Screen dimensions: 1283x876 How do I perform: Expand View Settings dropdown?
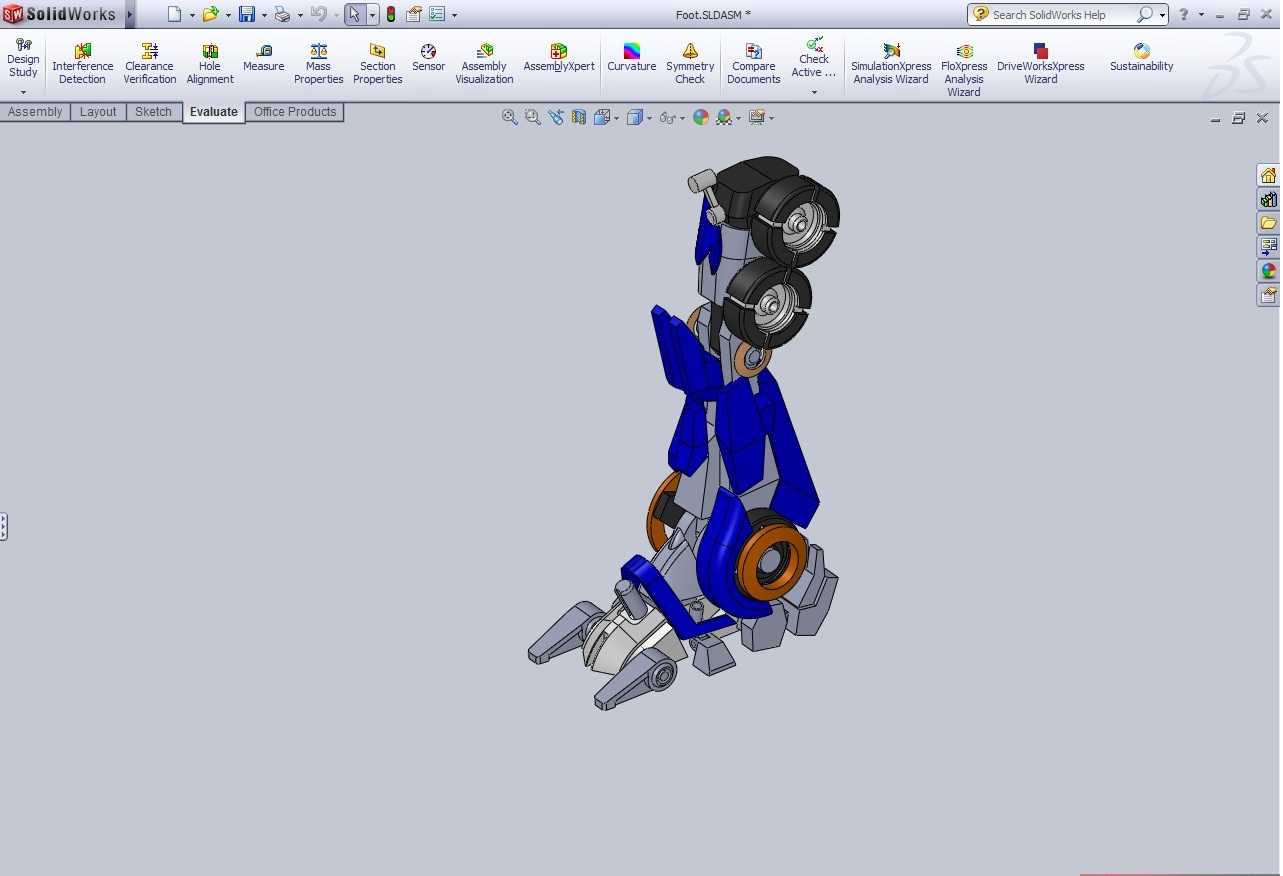click(771, 118)
